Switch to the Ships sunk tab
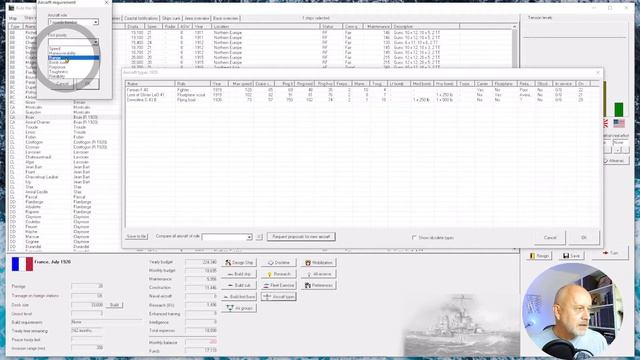 point(171,18)
